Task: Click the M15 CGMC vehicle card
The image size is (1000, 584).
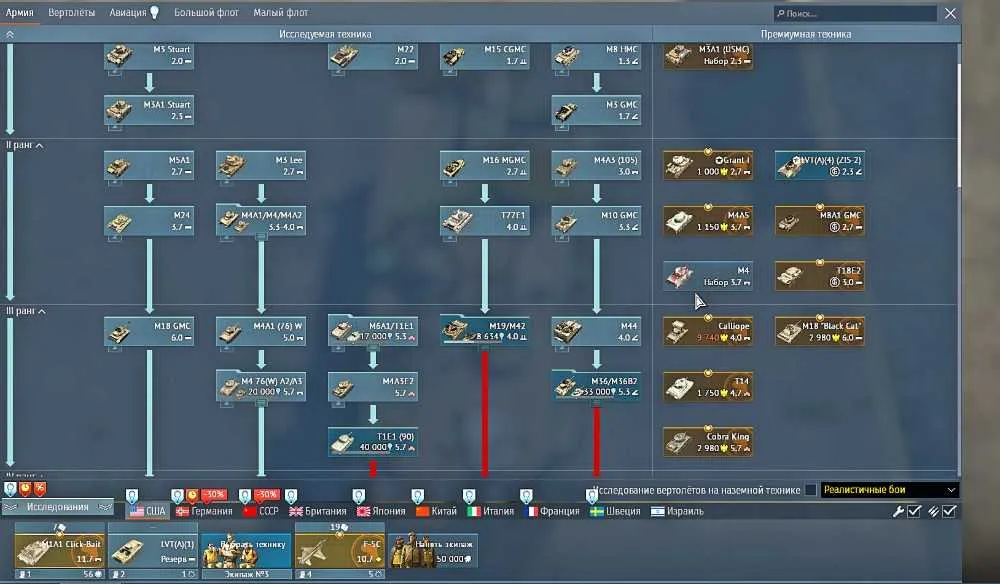Action: pos(485,56)
